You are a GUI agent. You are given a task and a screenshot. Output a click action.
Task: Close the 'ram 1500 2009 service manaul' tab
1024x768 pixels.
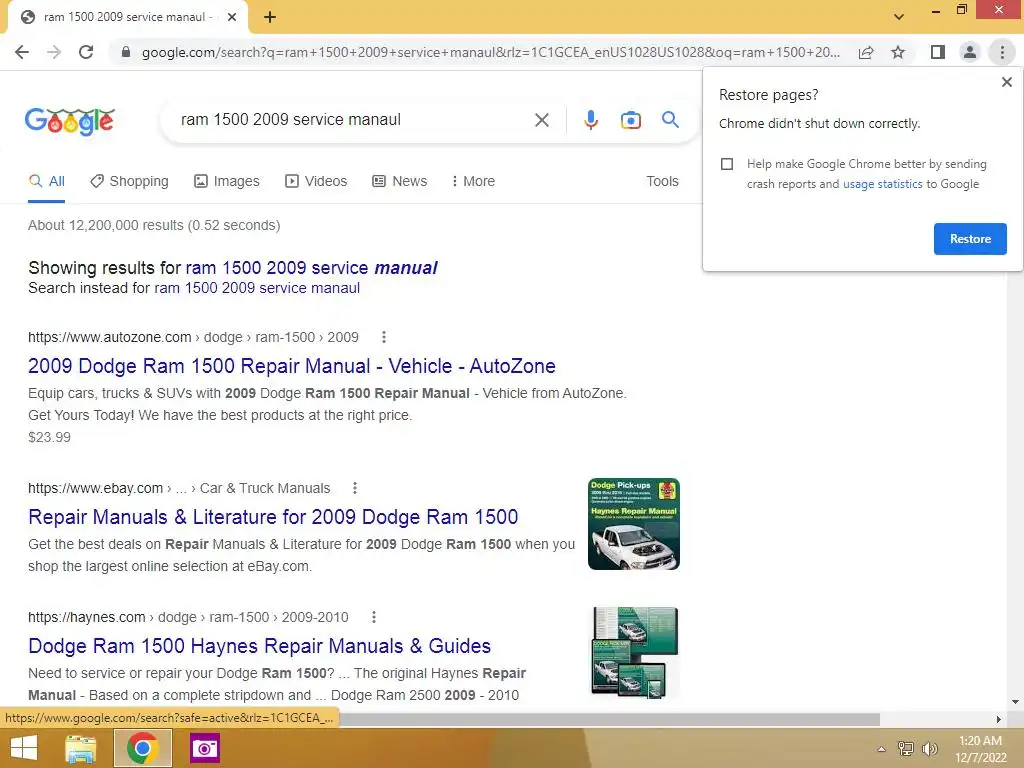pos(232,17)
